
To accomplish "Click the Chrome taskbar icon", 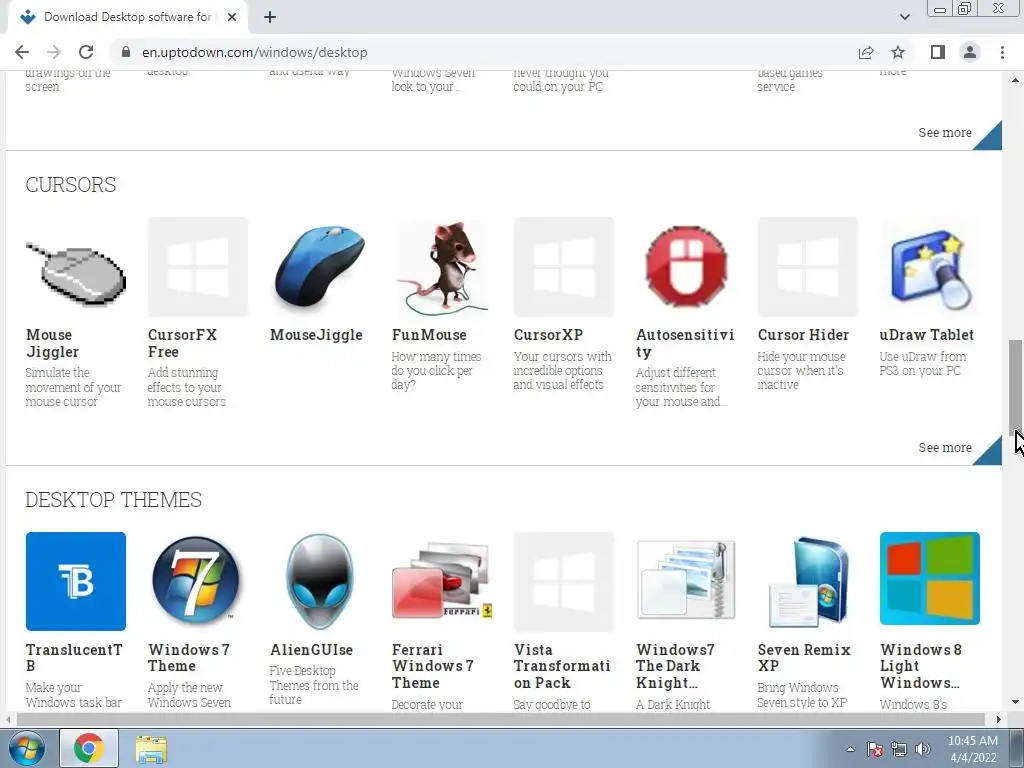I will (x=89, y=748).
